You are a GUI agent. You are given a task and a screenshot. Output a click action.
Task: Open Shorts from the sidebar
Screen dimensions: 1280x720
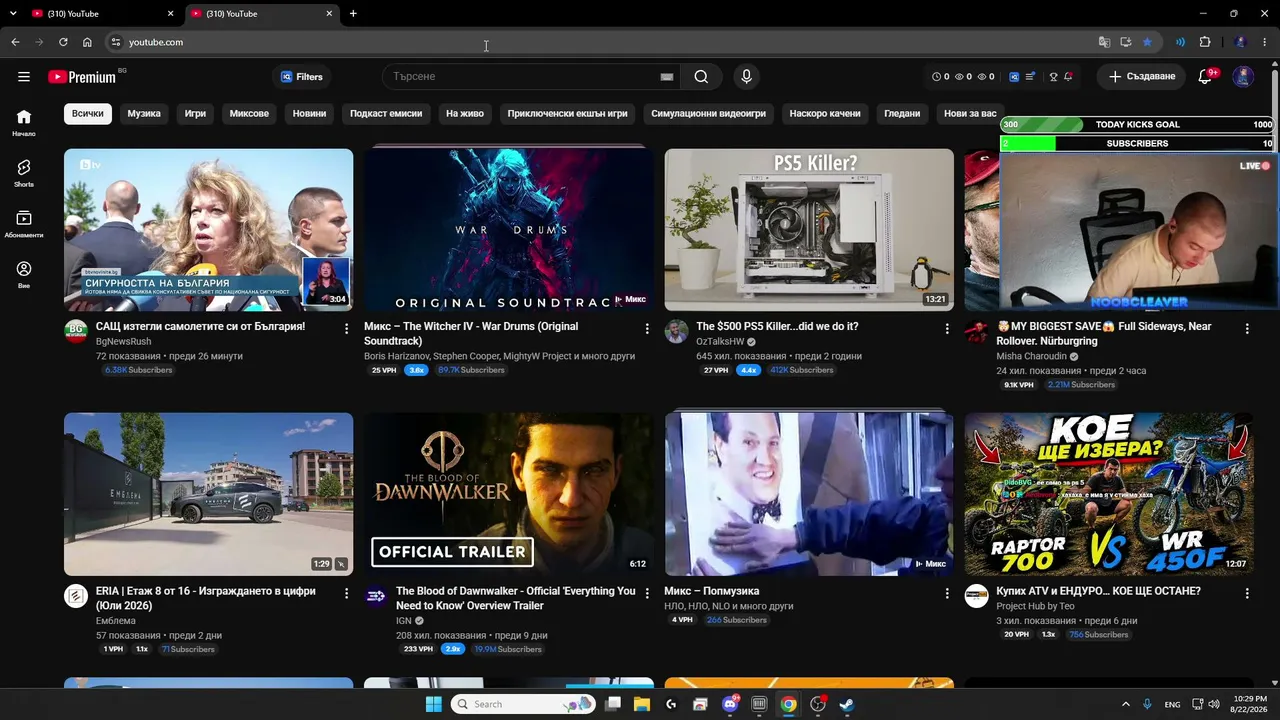click(x=24, y=173)
